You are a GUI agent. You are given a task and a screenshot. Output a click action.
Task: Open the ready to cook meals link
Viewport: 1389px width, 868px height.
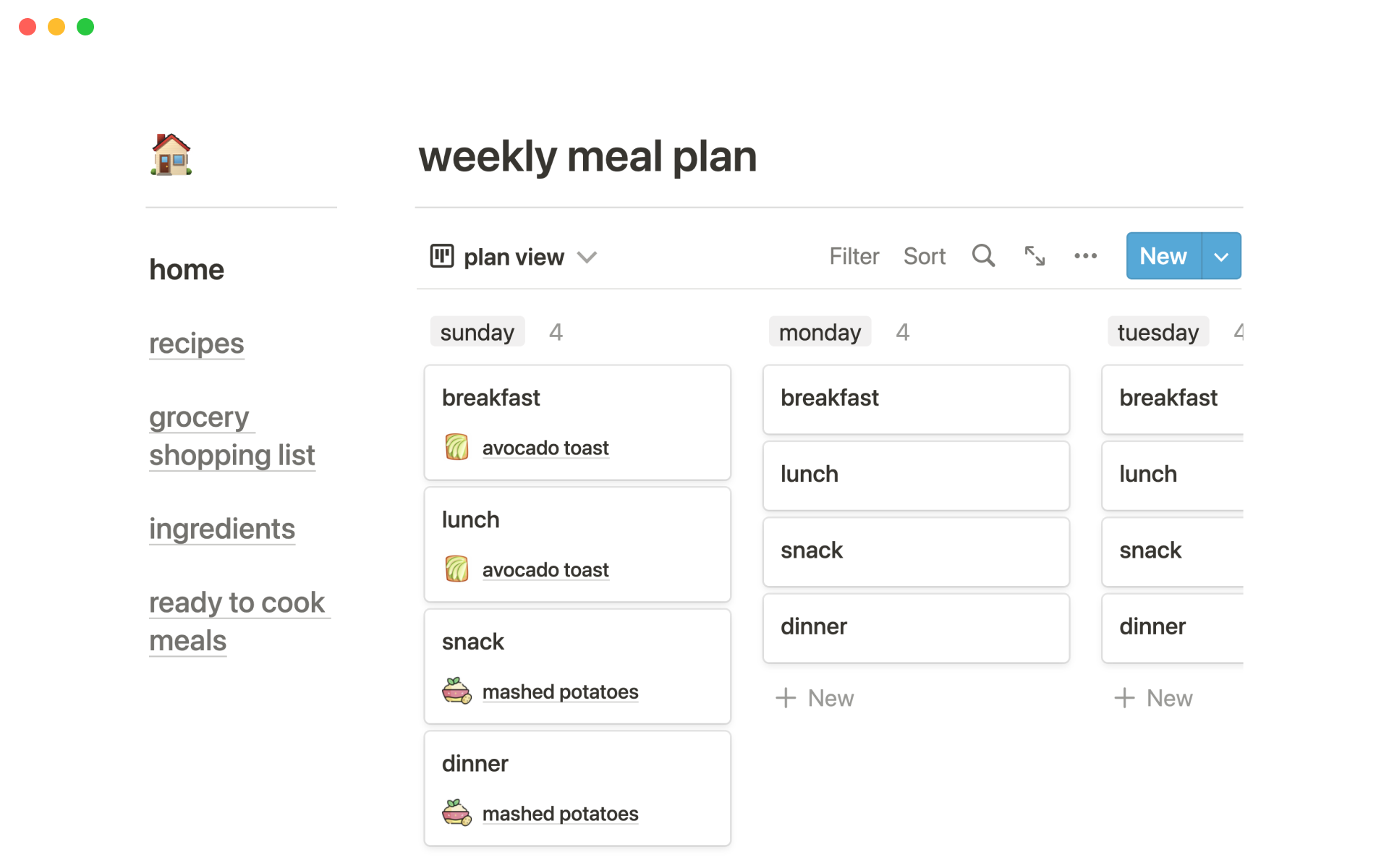coord(237,621)
